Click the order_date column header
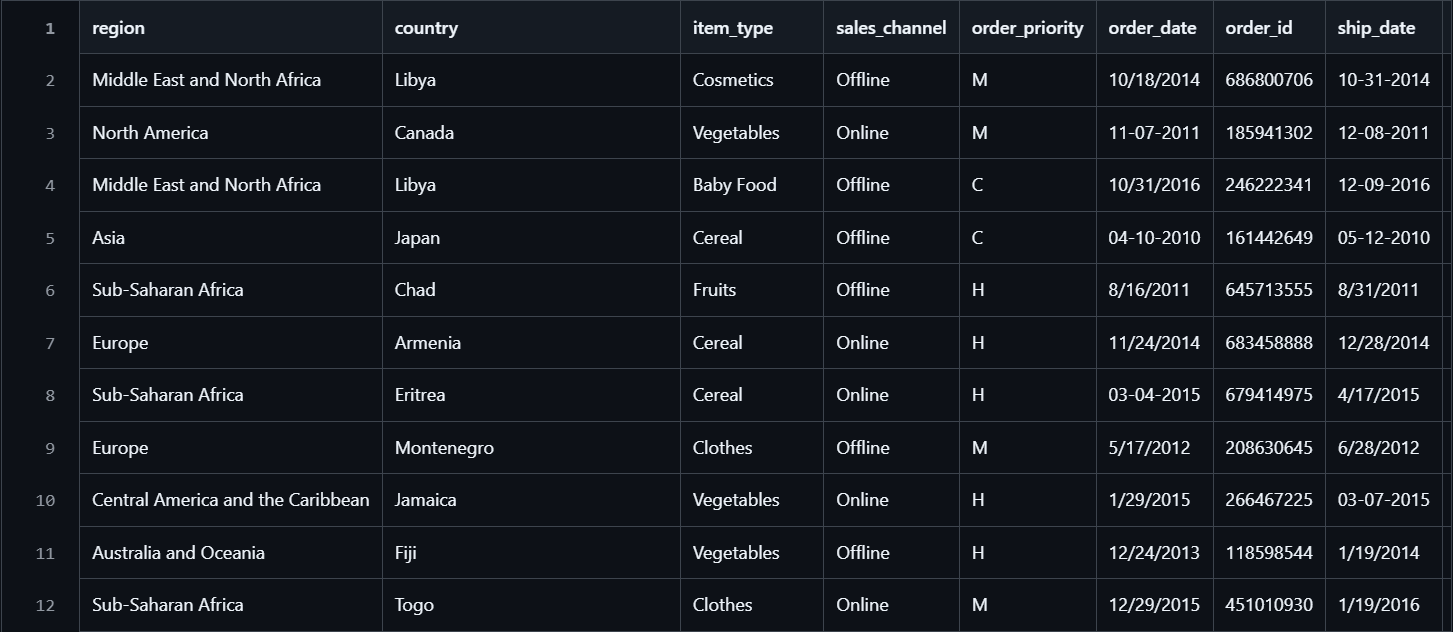Screen dimensions: 1453x632 (x=1152, y=28)
